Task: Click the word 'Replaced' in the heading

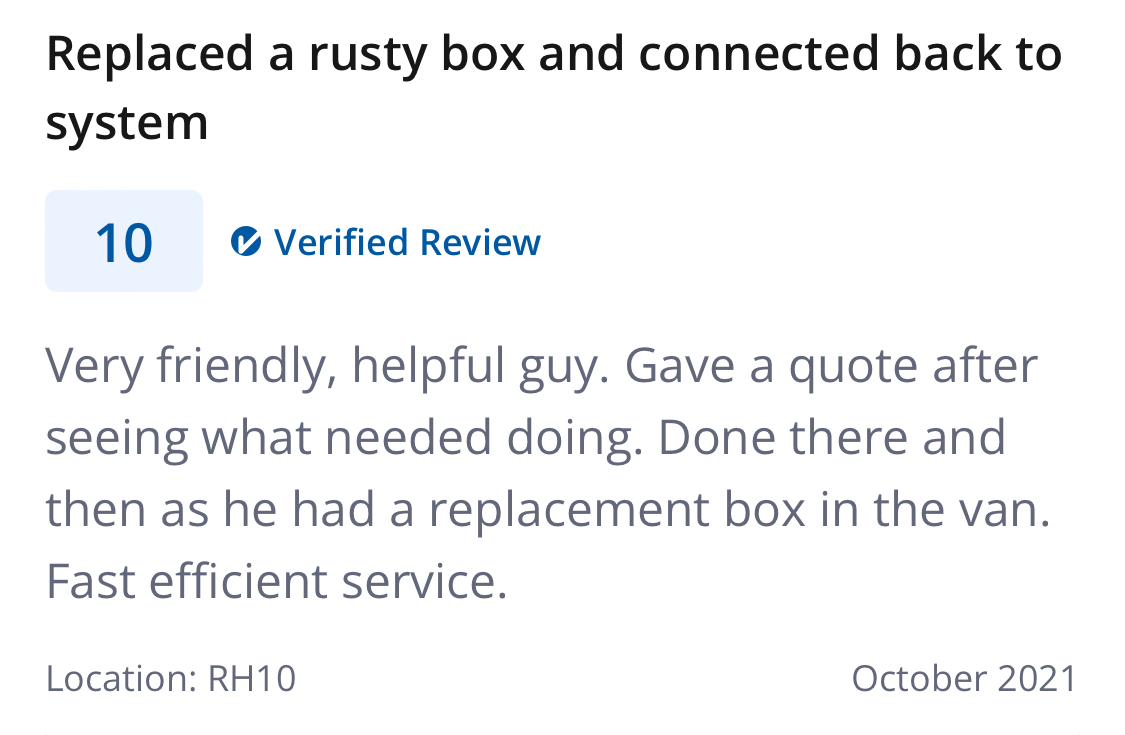Action: point(150,54)
